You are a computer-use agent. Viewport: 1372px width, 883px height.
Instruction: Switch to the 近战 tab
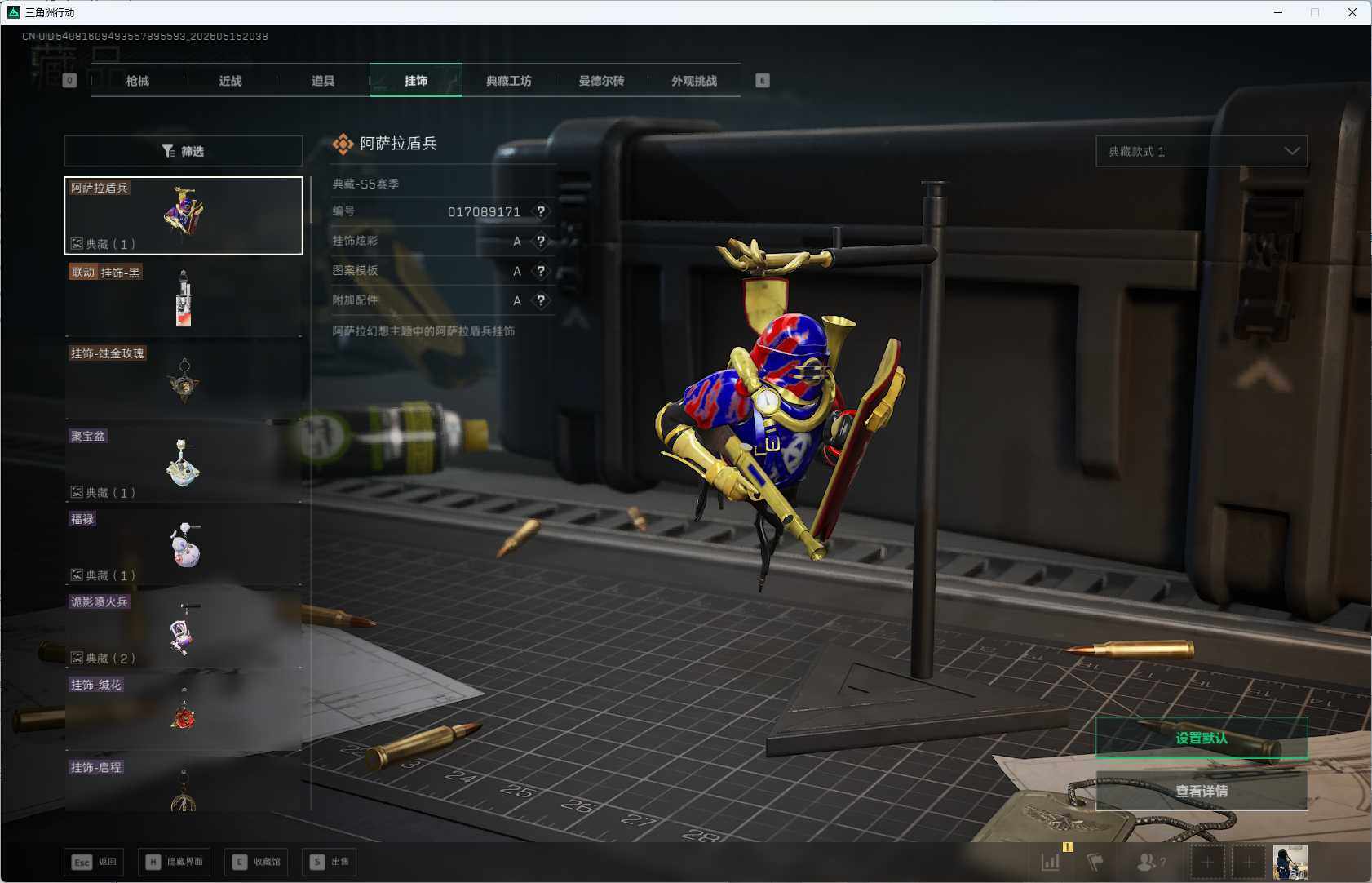point(231,81)
